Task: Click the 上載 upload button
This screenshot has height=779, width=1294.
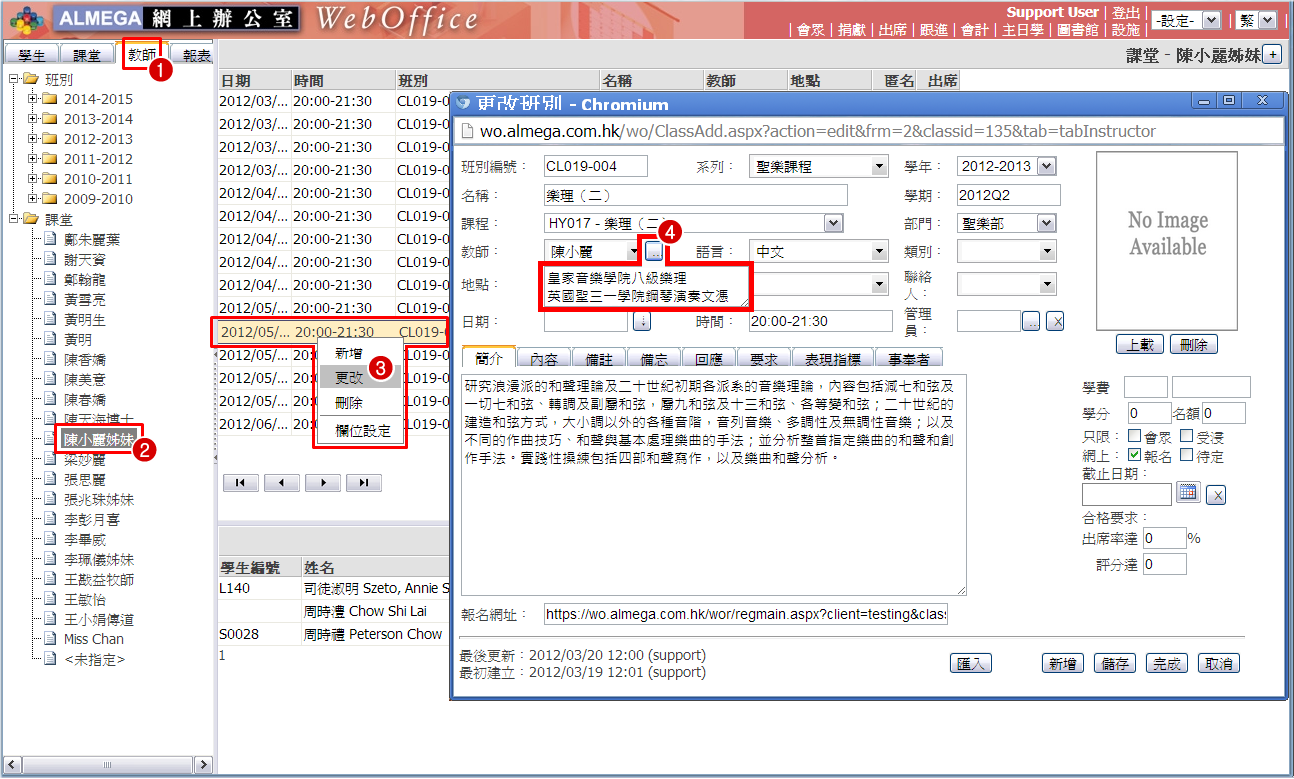Action: pyautogui.click(x=1139, y=344)
